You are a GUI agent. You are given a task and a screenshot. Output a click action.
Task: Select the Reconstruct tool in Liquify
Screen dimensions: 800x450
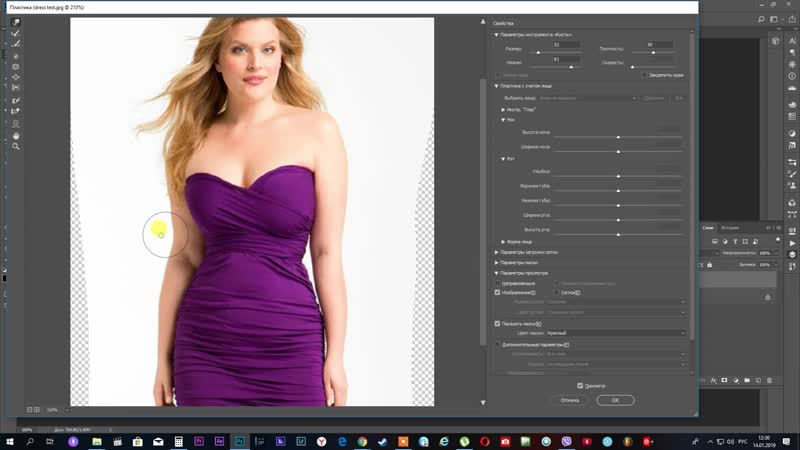point(16,33)
